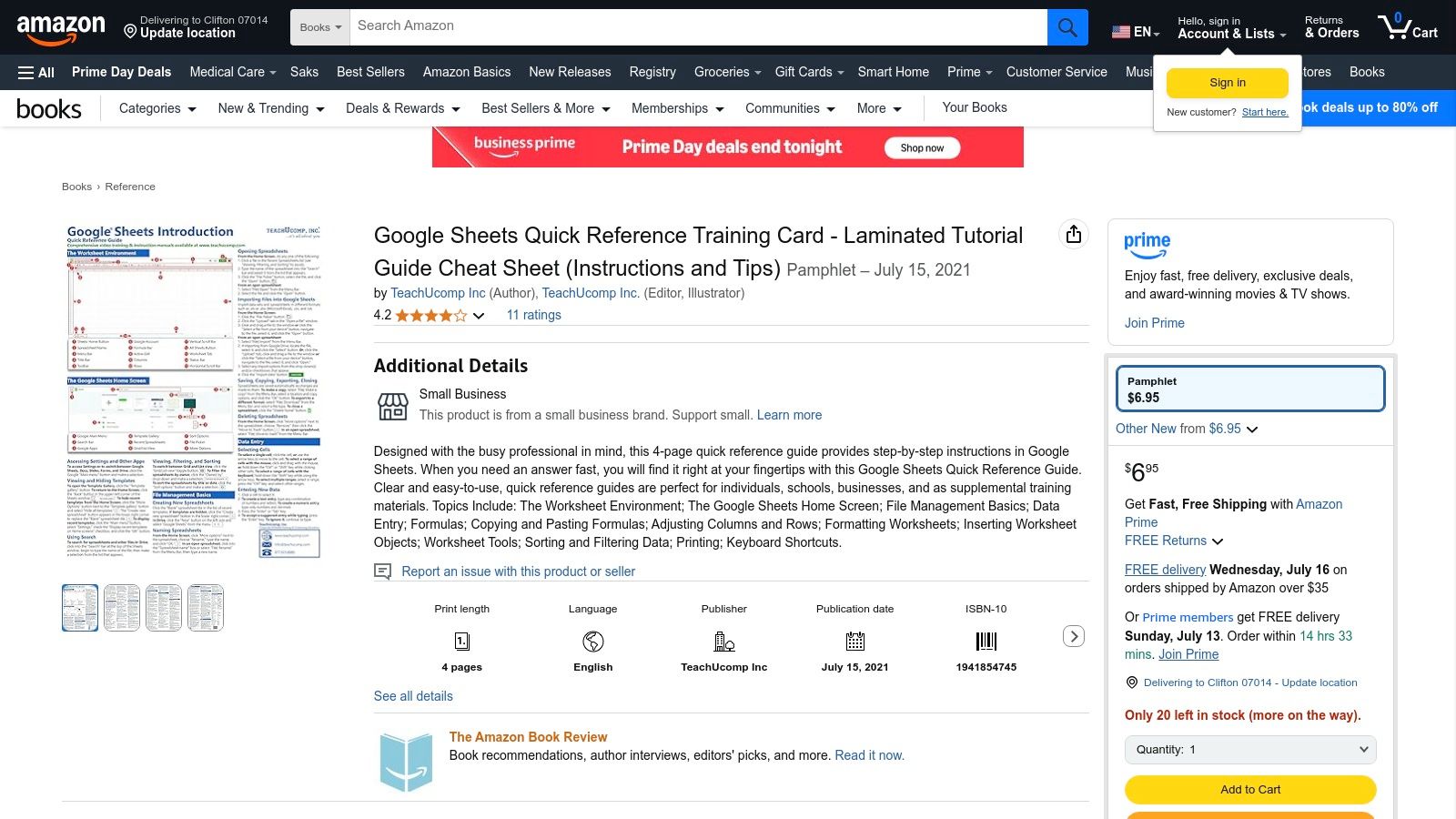Open Returns & Orders
The height and width of the screenshot is (819, 1456).
pyautogui.click(x=1331, y=27)
